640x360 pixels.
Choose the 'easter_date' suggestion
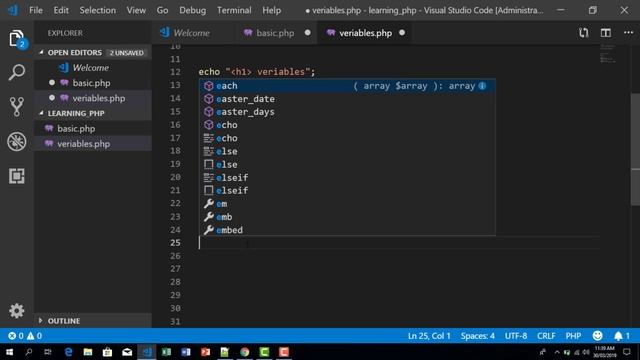point(347,99)
